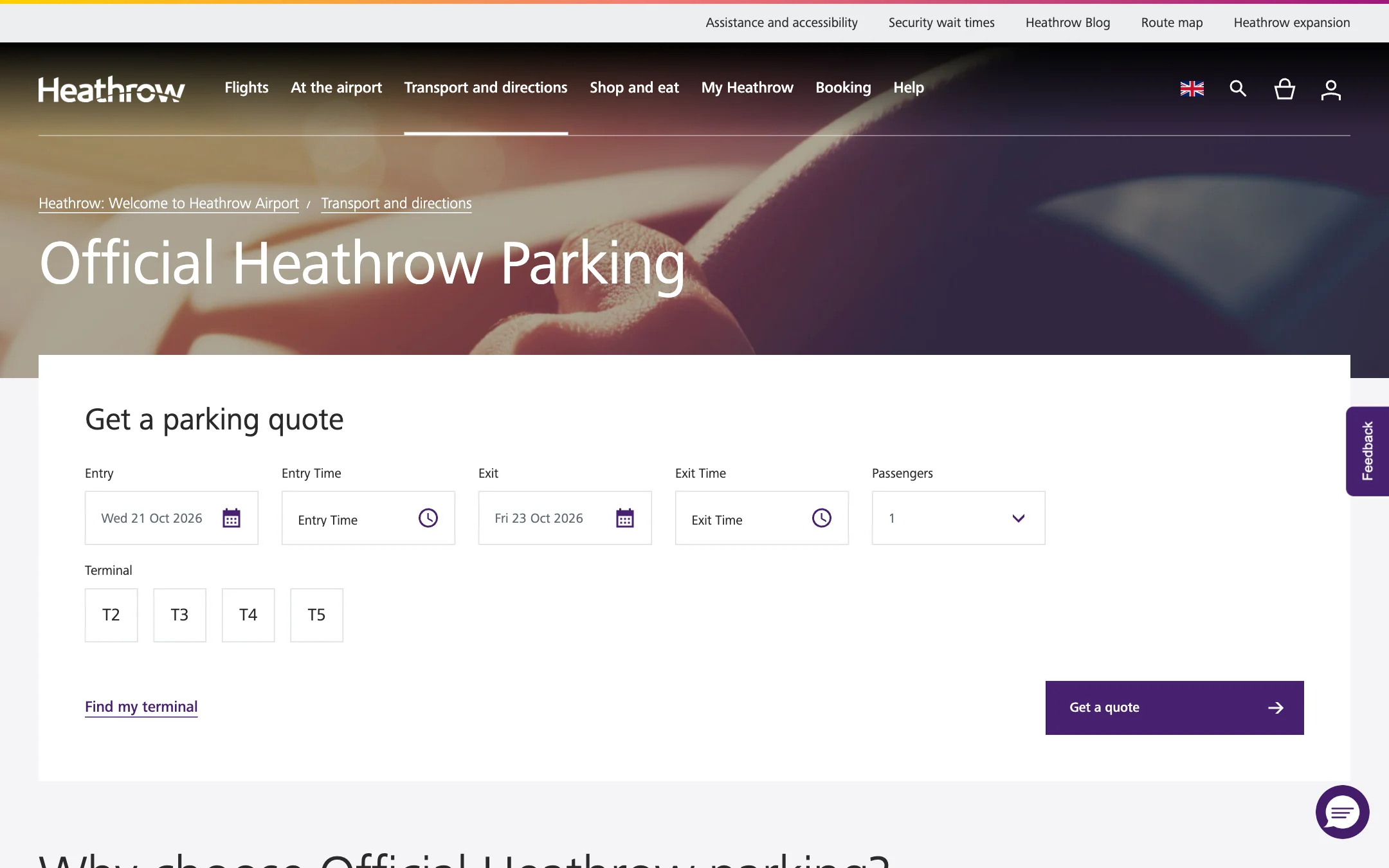Open Transport and directions menu

pos(486,87)
